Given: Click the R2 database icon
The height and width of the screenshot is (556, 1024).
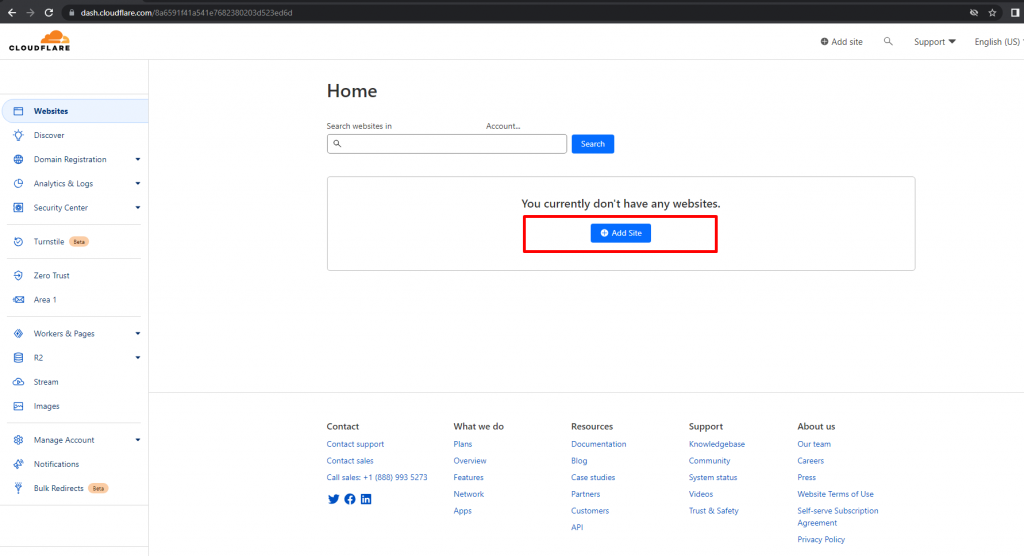Looking at the screenshot, I should coord(18,358).
